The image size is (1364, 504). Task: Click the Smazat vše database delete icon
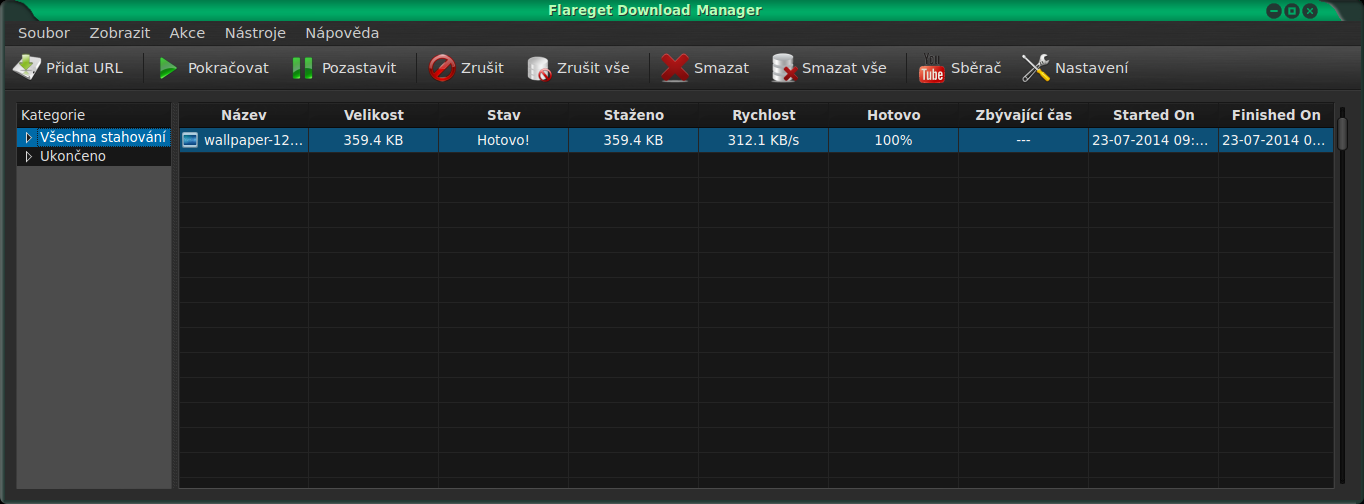coord(784,68)
